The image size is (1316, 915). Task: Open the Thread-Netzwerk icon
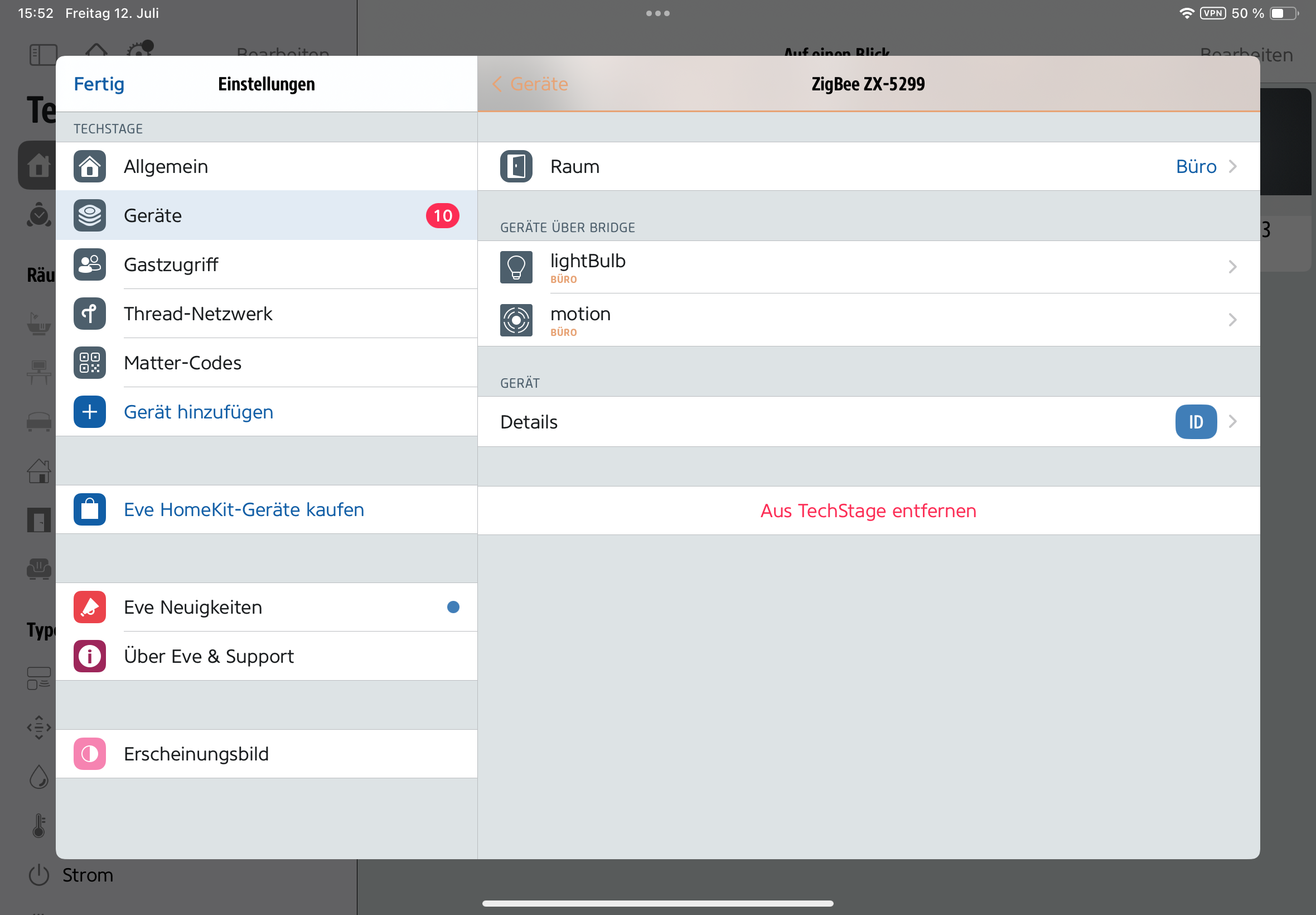89,314
